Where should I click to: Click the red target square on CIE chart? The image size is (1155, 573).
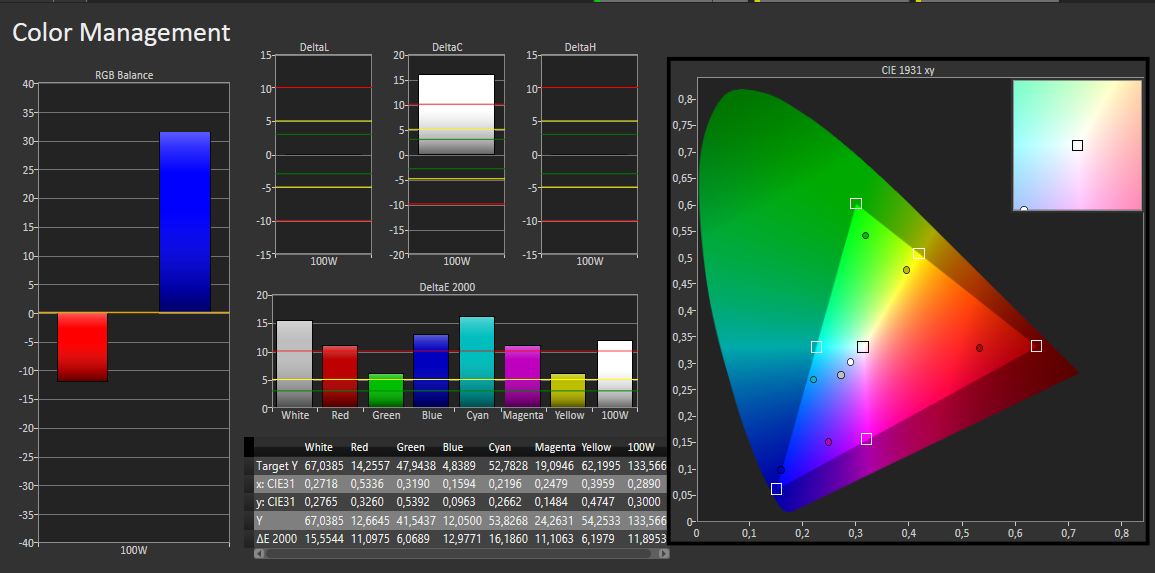pos(1036,345)
